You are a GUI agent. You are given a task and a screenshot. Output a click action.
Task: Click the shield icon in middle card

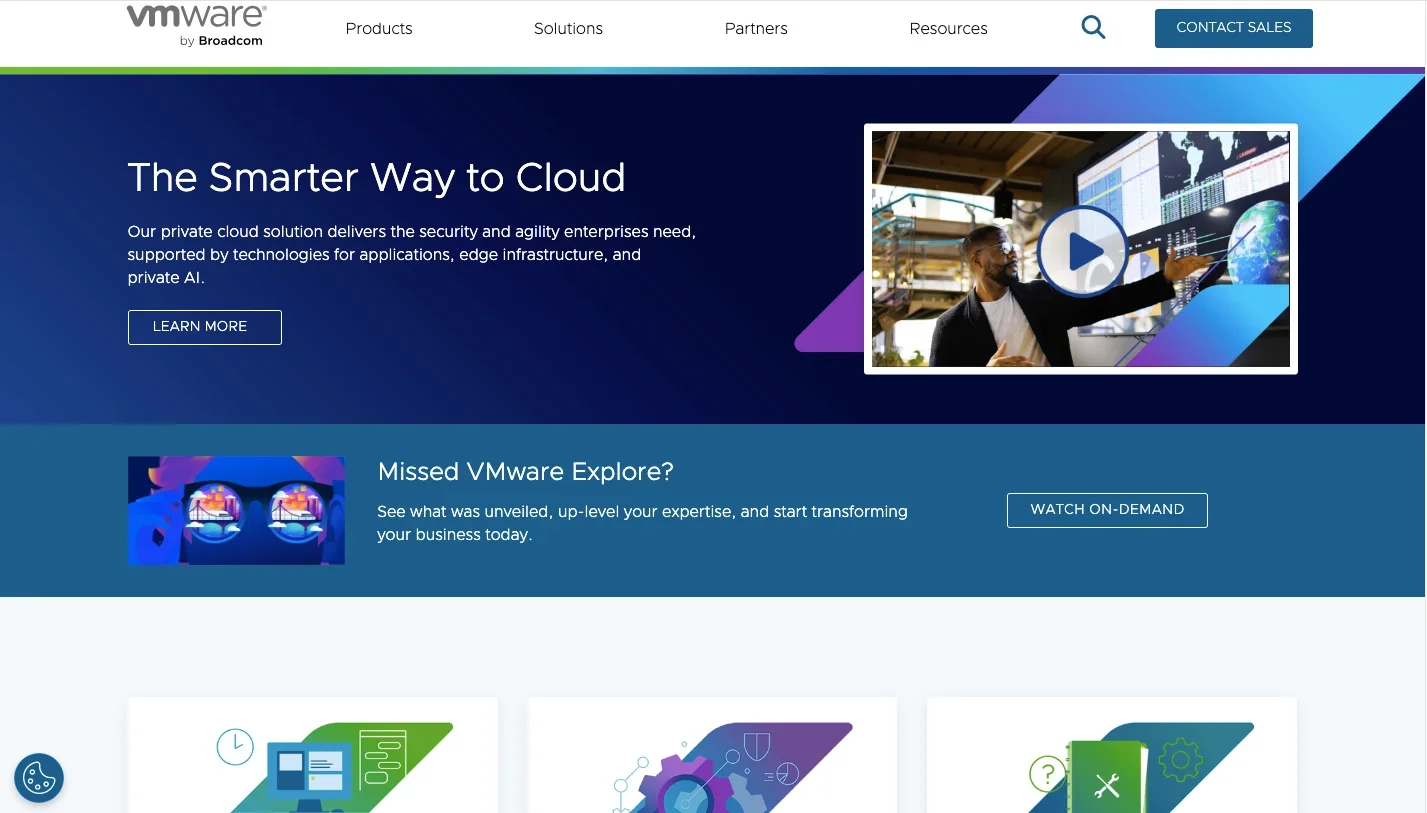coord(756,745)
